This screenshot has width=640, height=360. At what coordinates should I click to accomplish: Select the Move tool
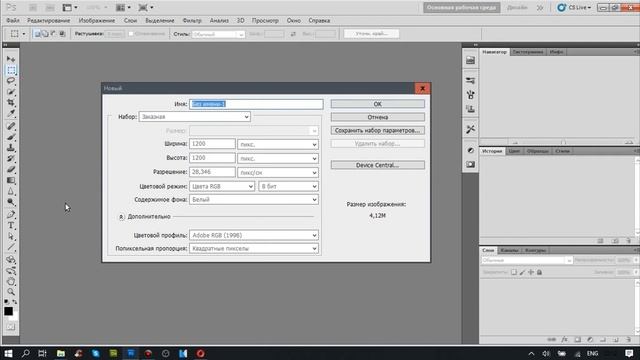[11, 59]
